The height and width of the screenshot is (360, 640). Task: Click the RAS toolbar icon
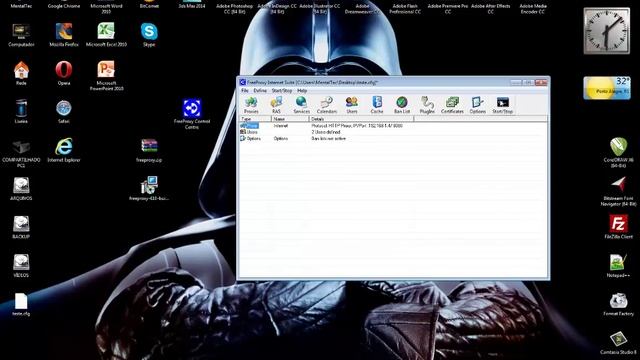click(x=276, y=105)
